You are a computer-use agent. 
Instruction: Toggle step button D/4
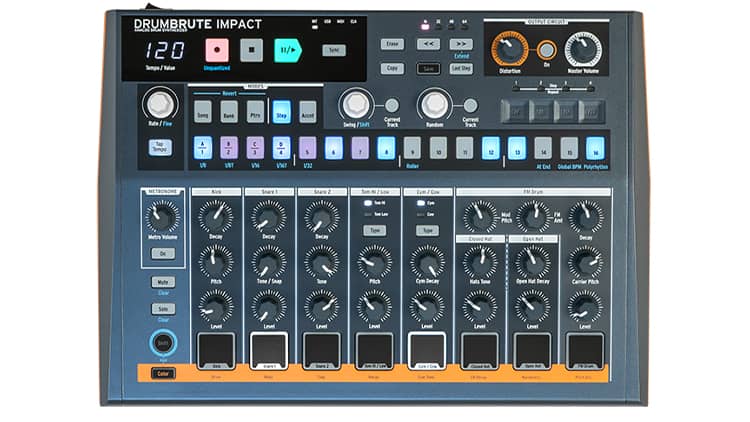point(281,148)
